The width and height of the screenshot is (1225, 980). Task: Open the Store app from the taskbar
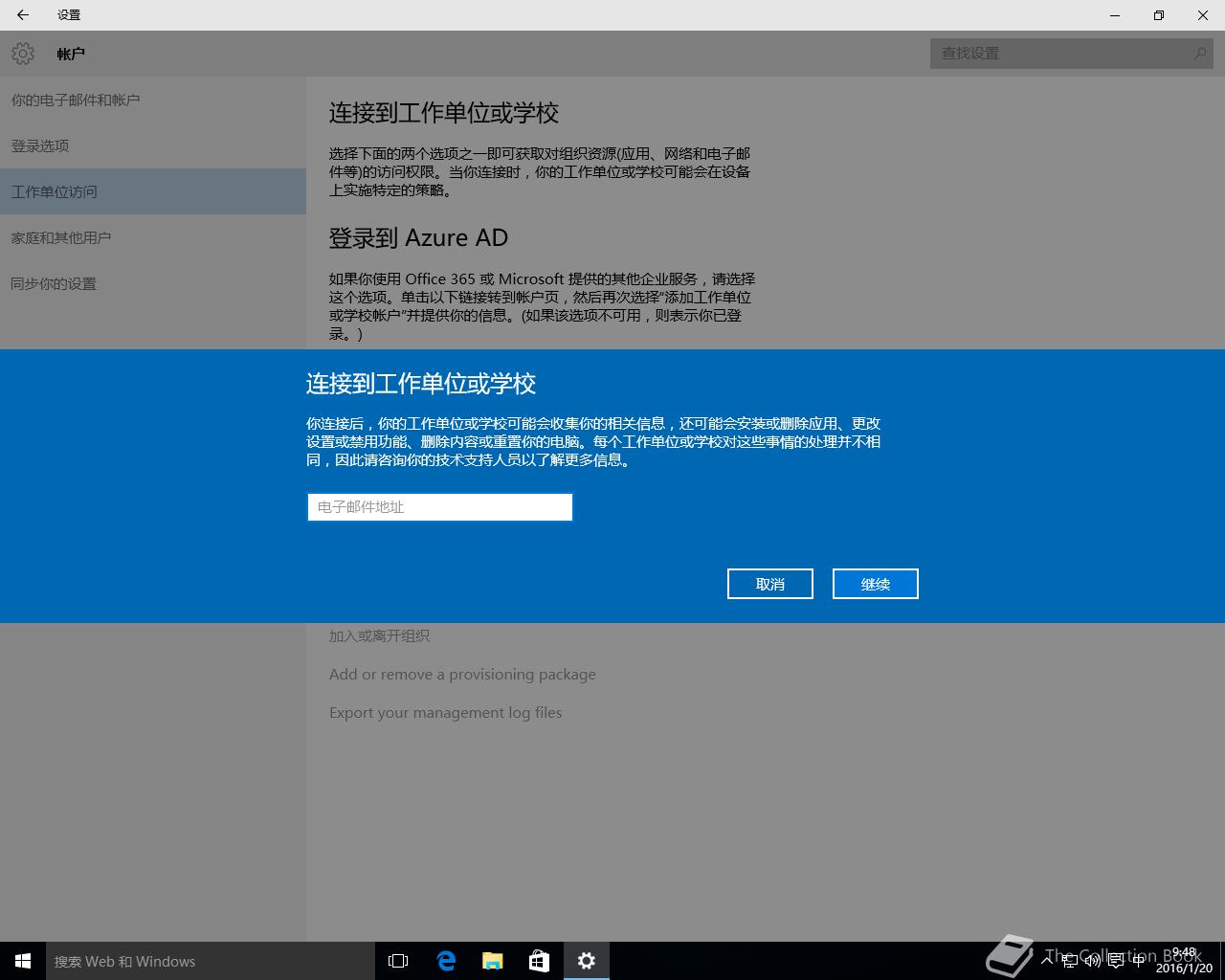[x=539, y=961]
